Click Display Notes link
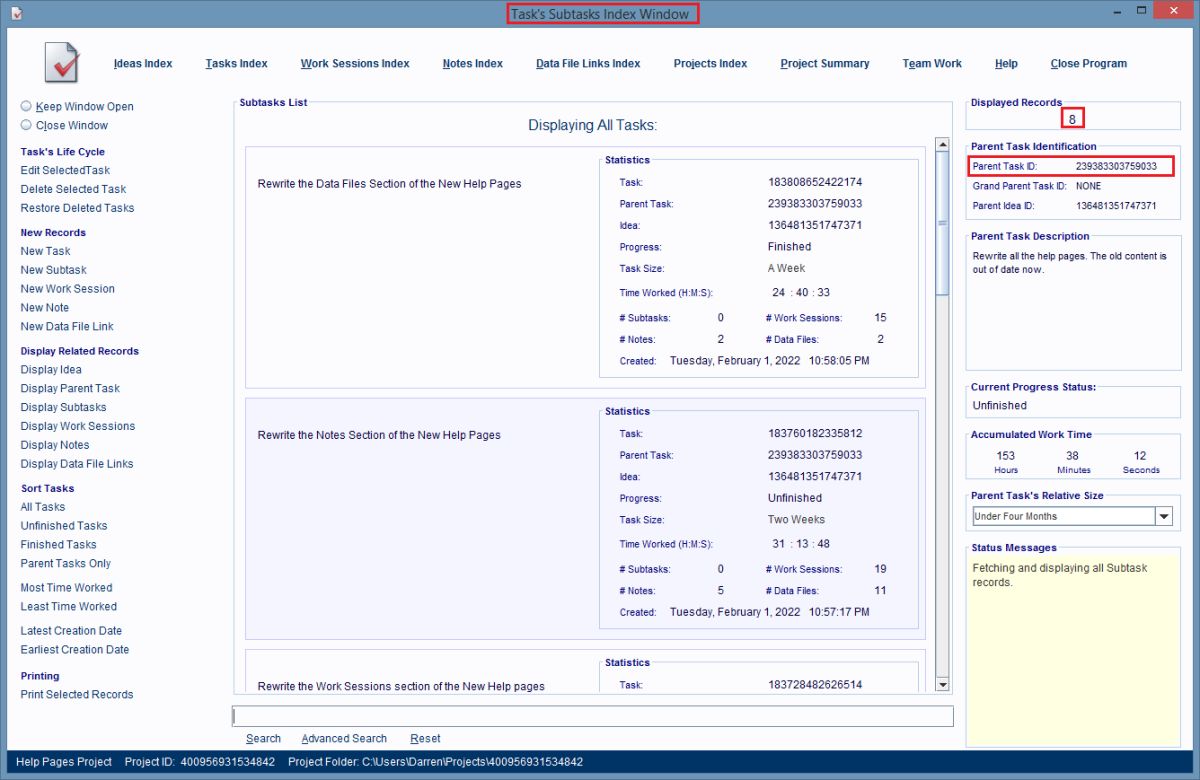The image size is (1200, 780). [x=55, y=445]
